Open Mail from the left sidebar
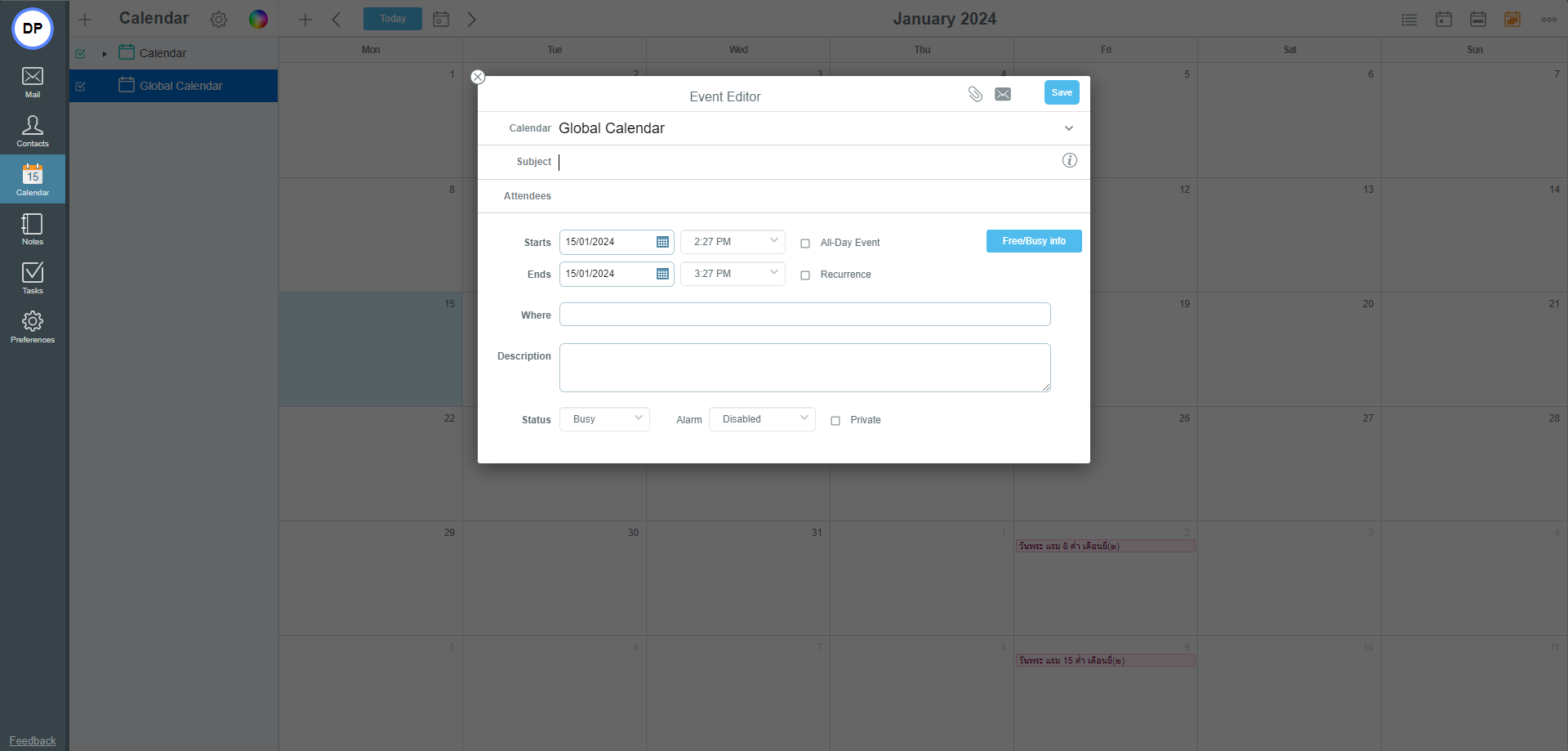Screen dimensions: 1568x751 click(x=33, y=82)
